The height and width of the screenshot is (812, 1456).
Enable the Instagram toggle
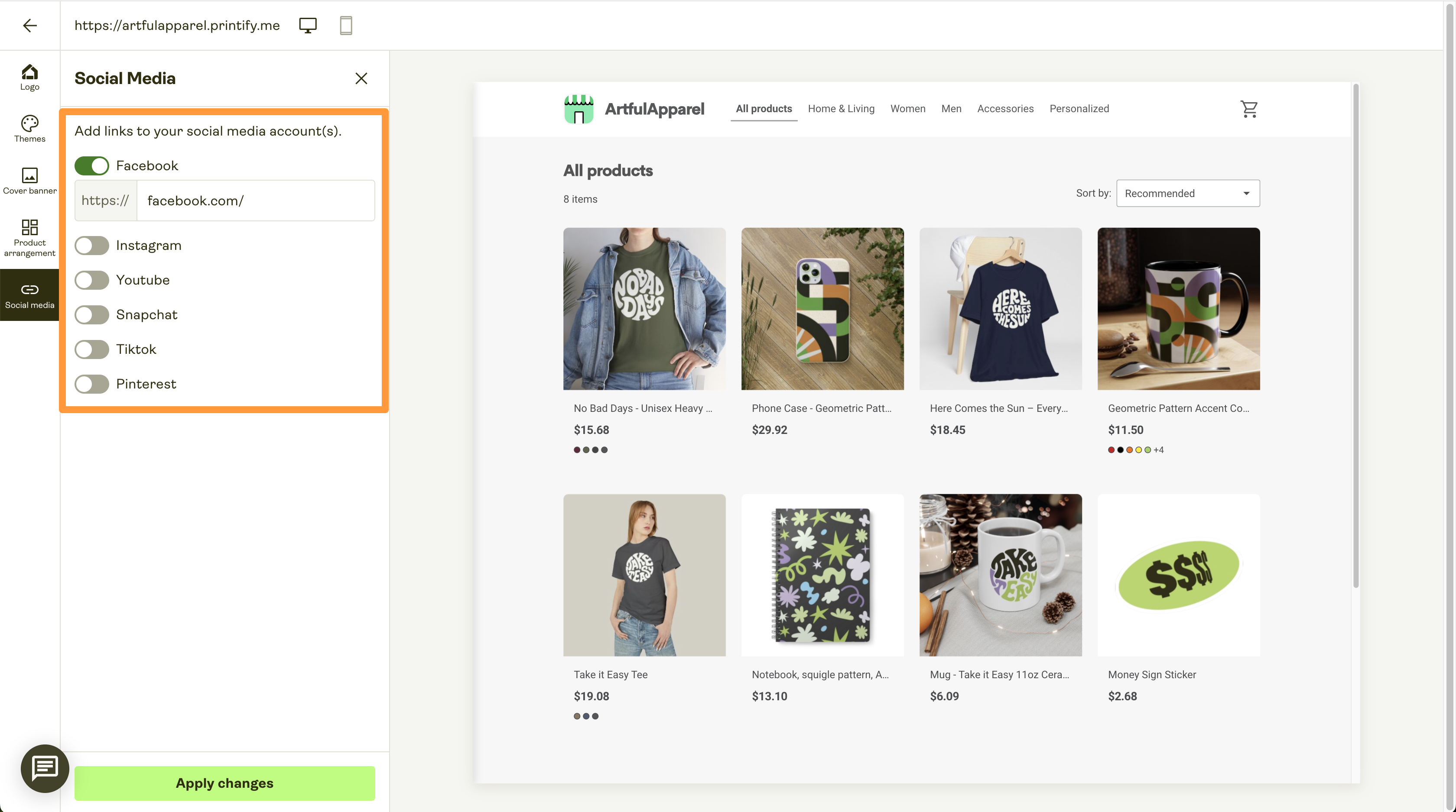91,246
